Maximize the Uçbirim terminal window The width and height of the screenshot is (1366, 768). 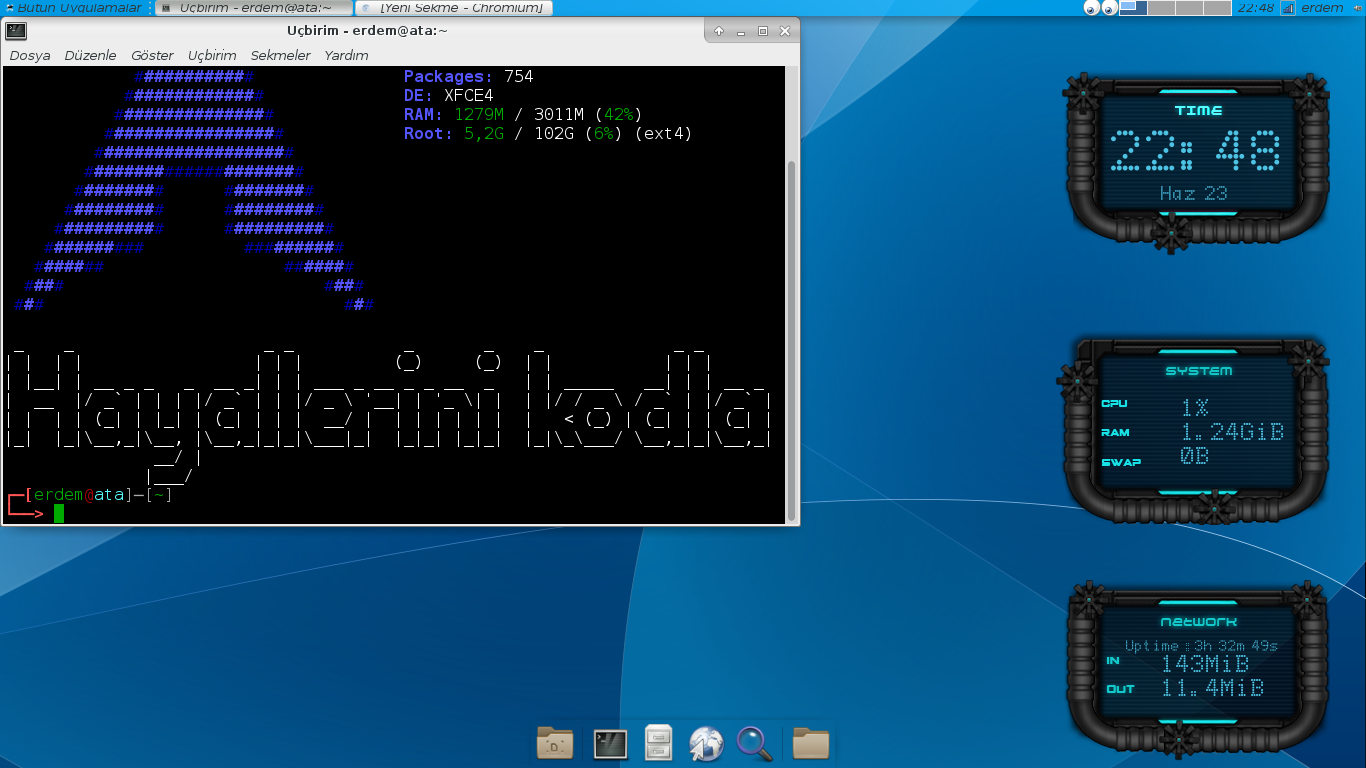763,31
